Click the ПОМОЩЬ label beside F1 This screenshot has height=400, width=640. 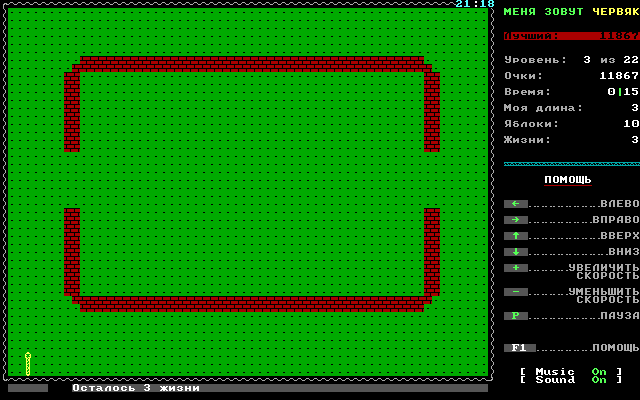(x=616, y=348)
